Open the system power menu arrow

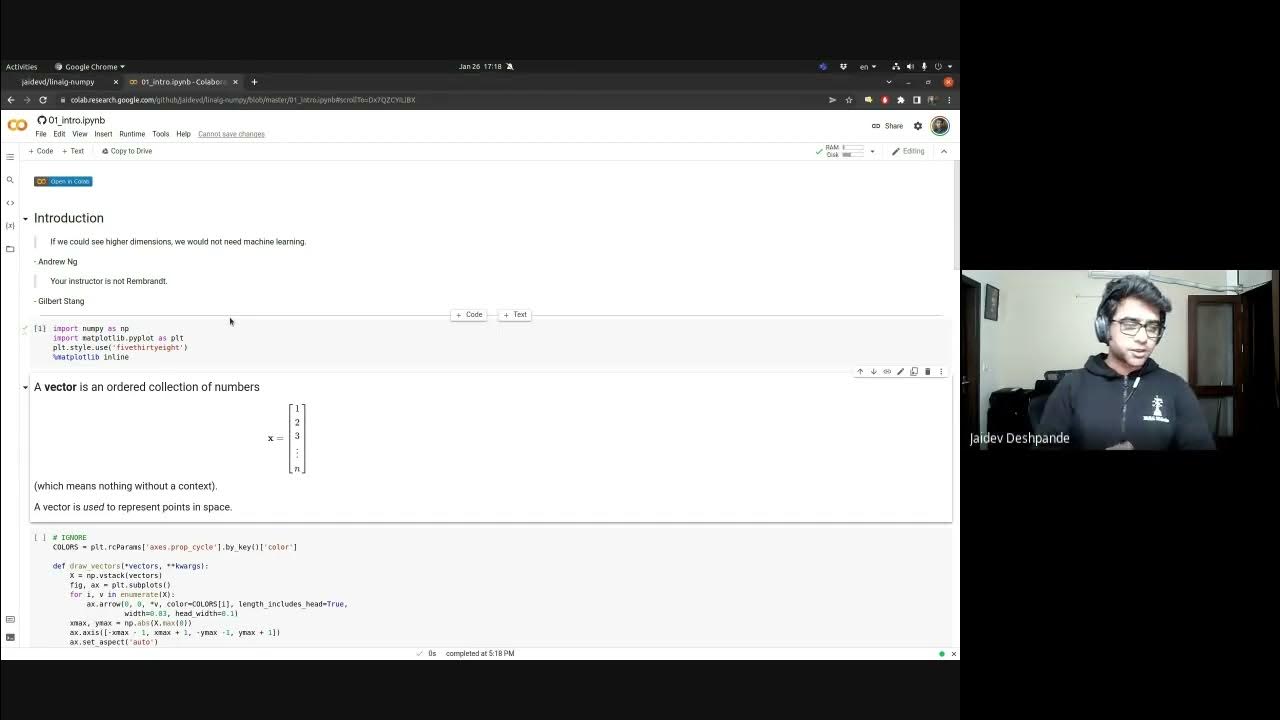[x=949, y=67]
